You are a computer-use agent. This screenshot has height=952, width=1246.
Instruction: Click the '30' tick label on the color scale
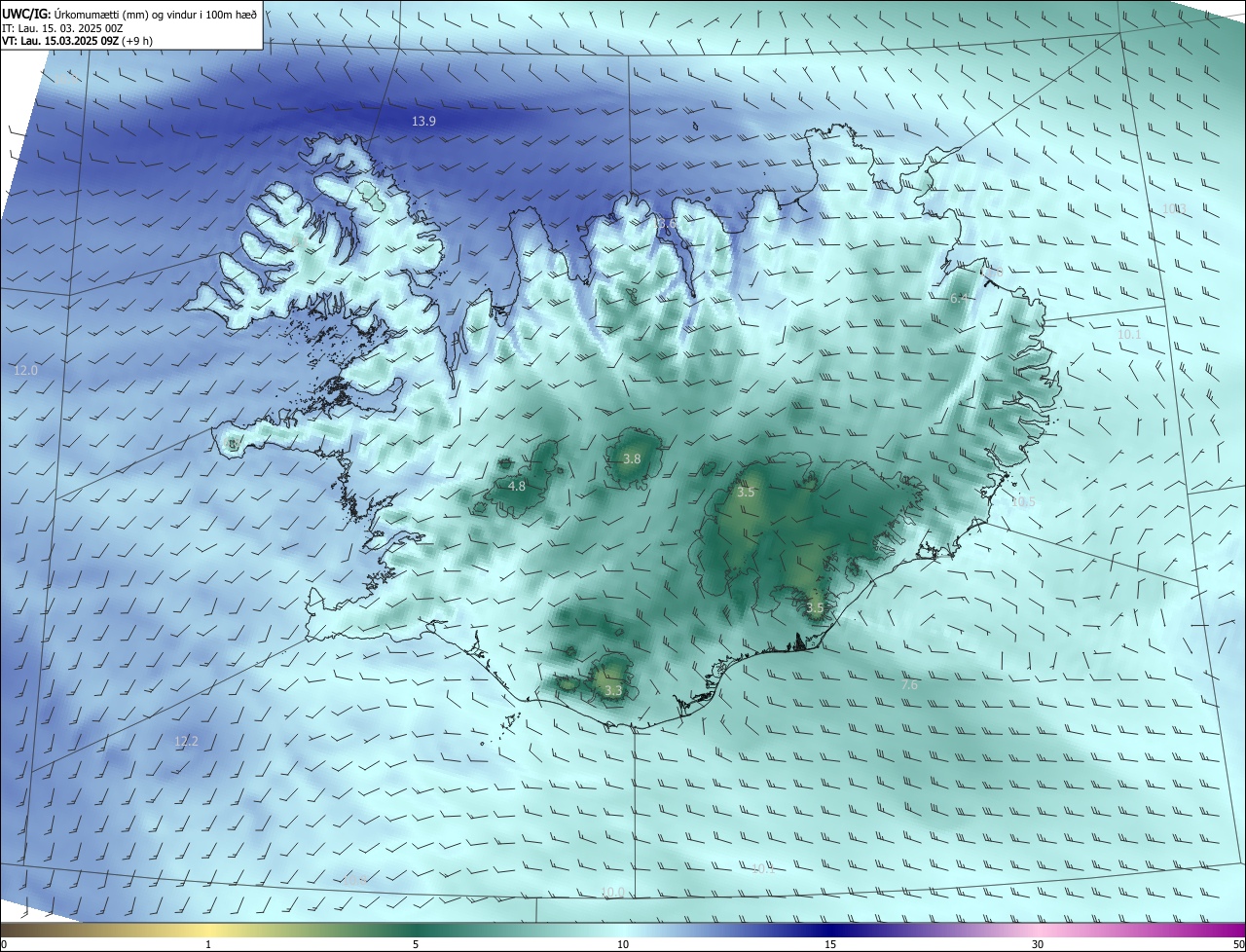tap(1038, 944)
